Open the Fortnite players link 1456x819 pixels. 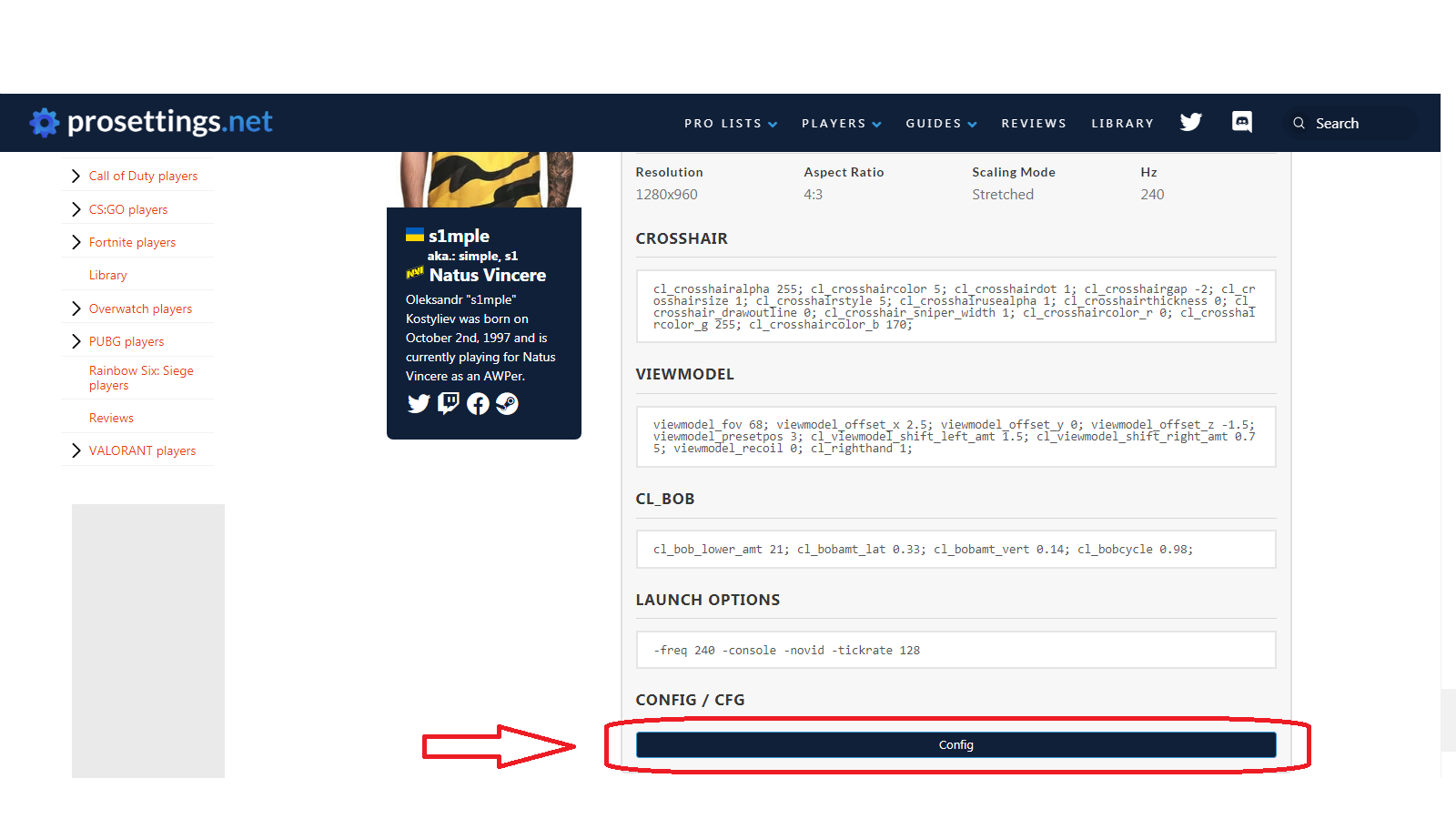(x=132, y=242)
